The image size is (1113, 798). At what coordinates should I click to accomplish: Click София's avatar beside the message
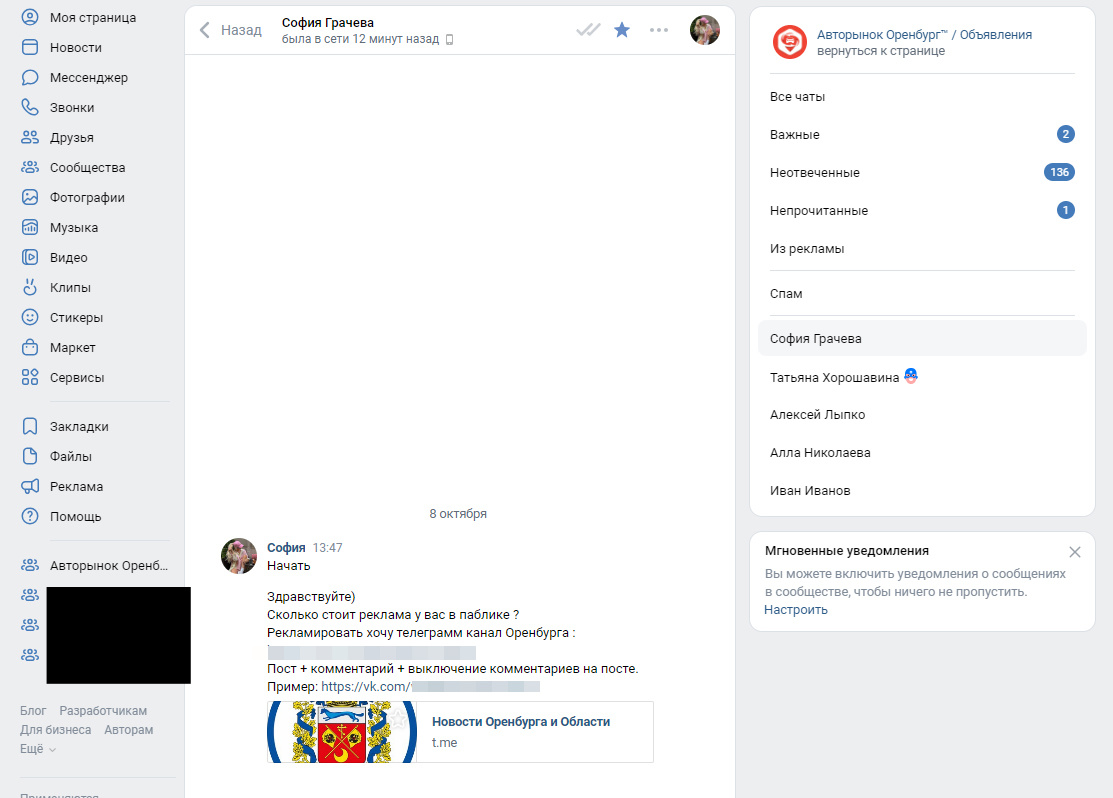[239, 556]
